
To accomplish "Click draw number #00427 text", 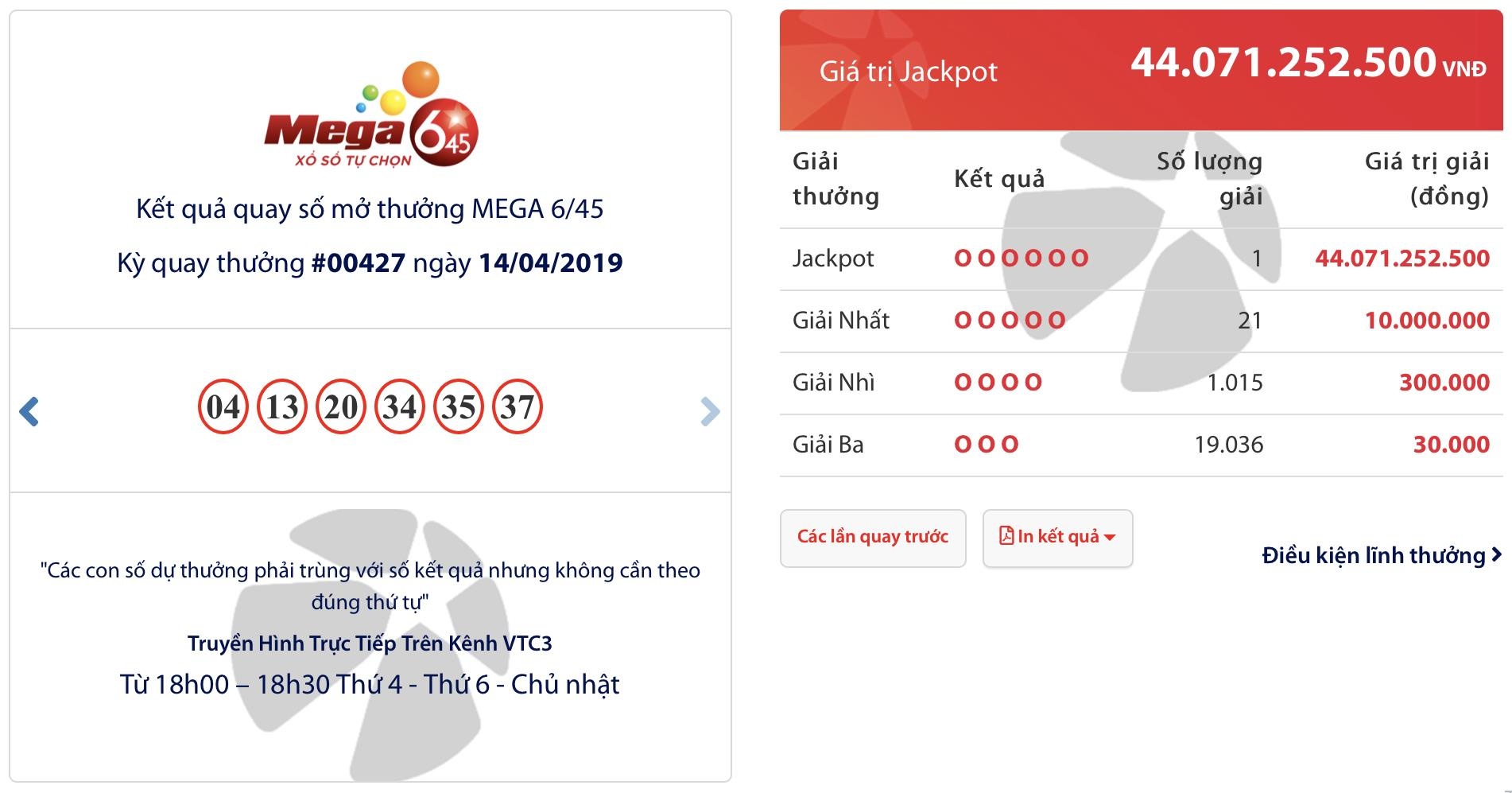I will click(359, 263).
